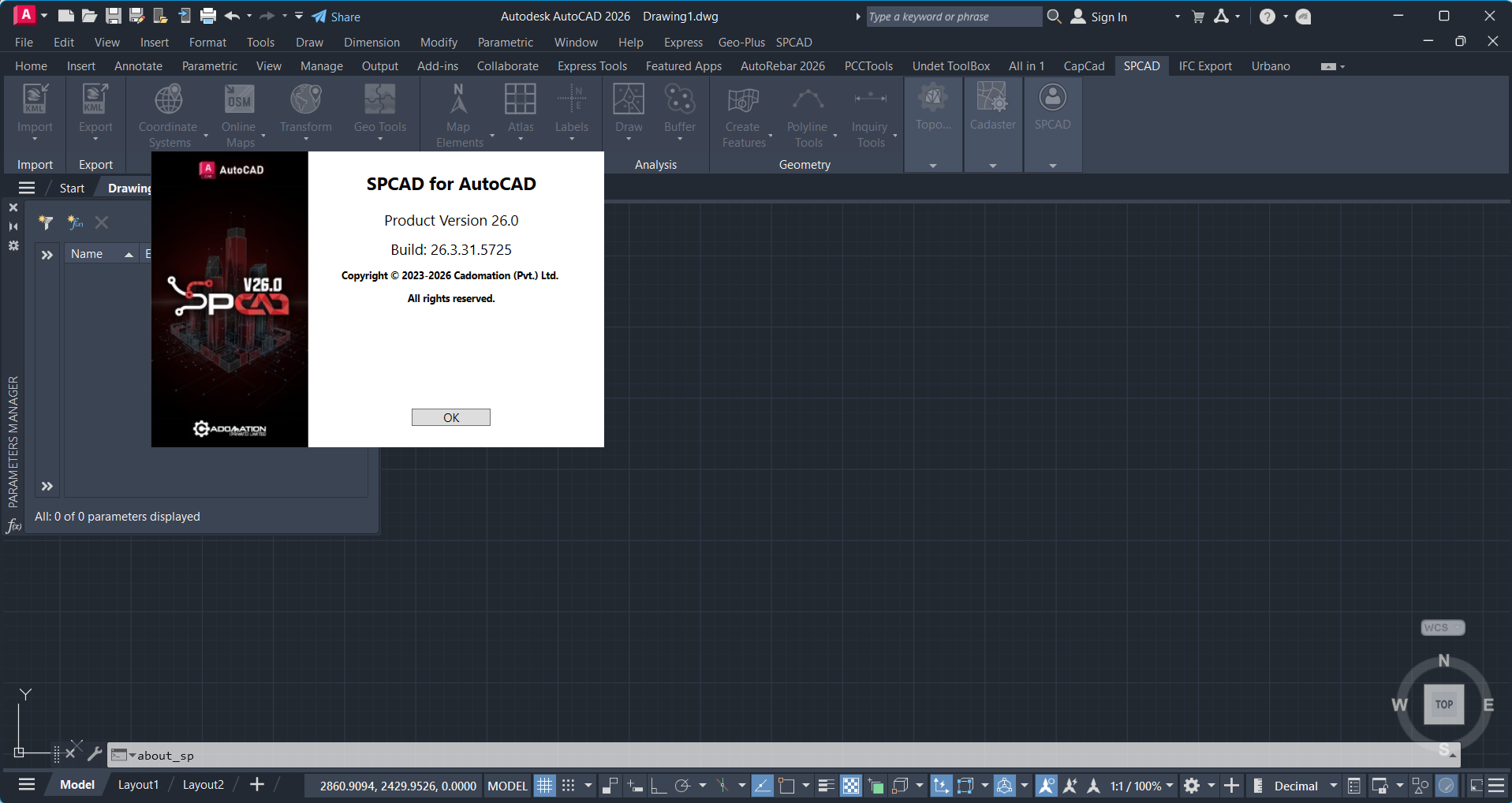Open the Dimension menu
1512x803 pixels.
(371, 43)
